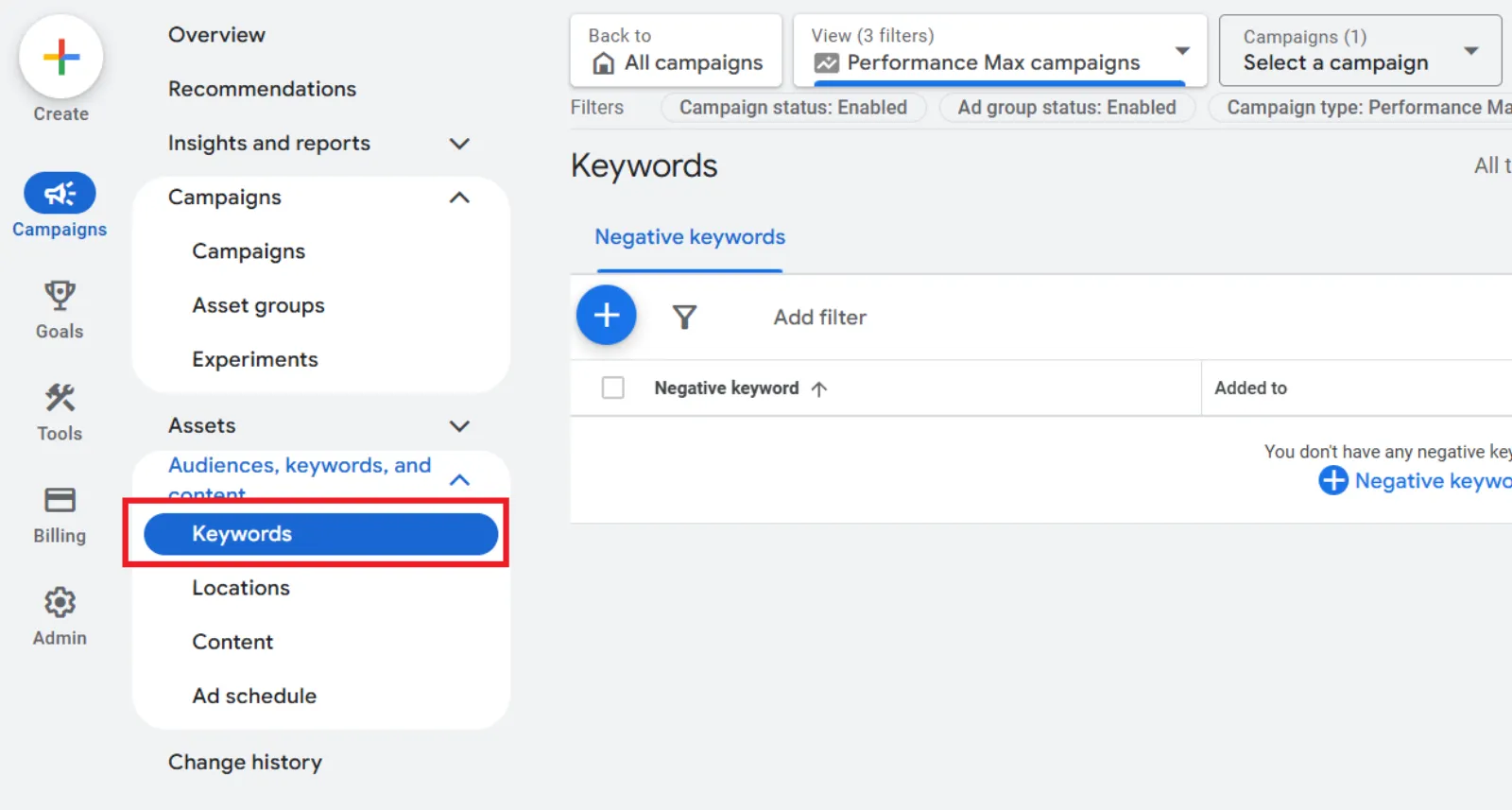Screen dimensions: 1512x810
Task: Click the Negative keyword link with plus
Action: (x=1415, y=480)
